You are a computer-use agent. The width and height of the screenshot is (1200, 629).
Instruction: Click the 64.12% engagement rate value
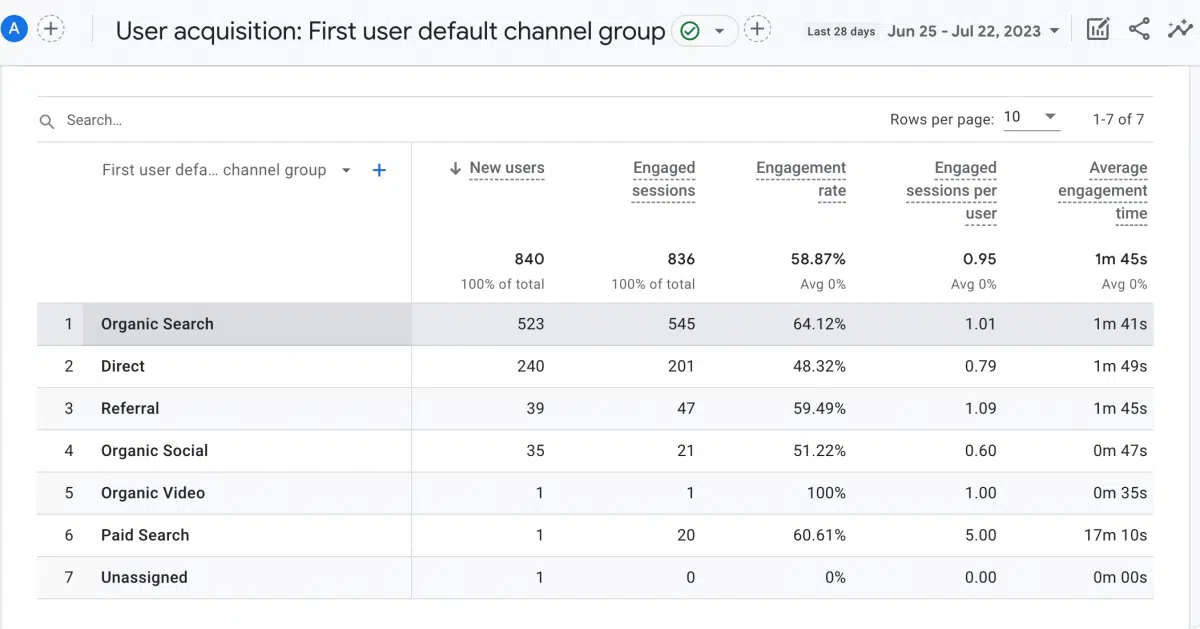[817, 324]
